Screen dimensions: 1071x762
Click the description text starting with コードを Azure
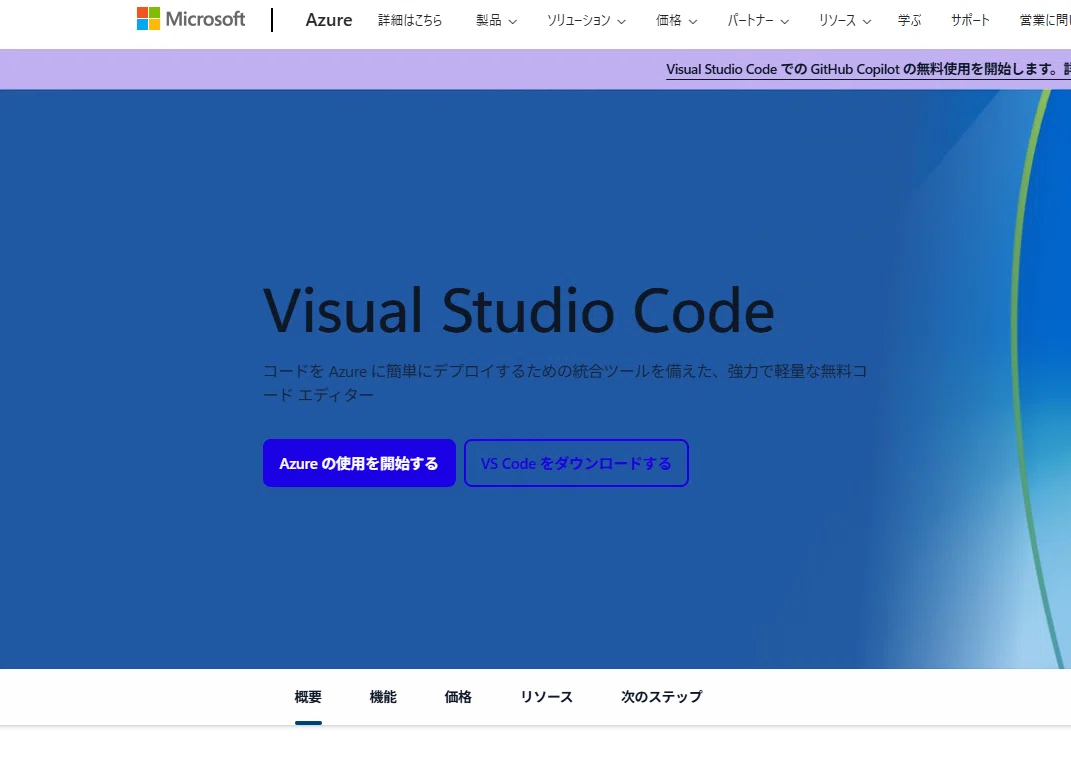coord(565,382)
